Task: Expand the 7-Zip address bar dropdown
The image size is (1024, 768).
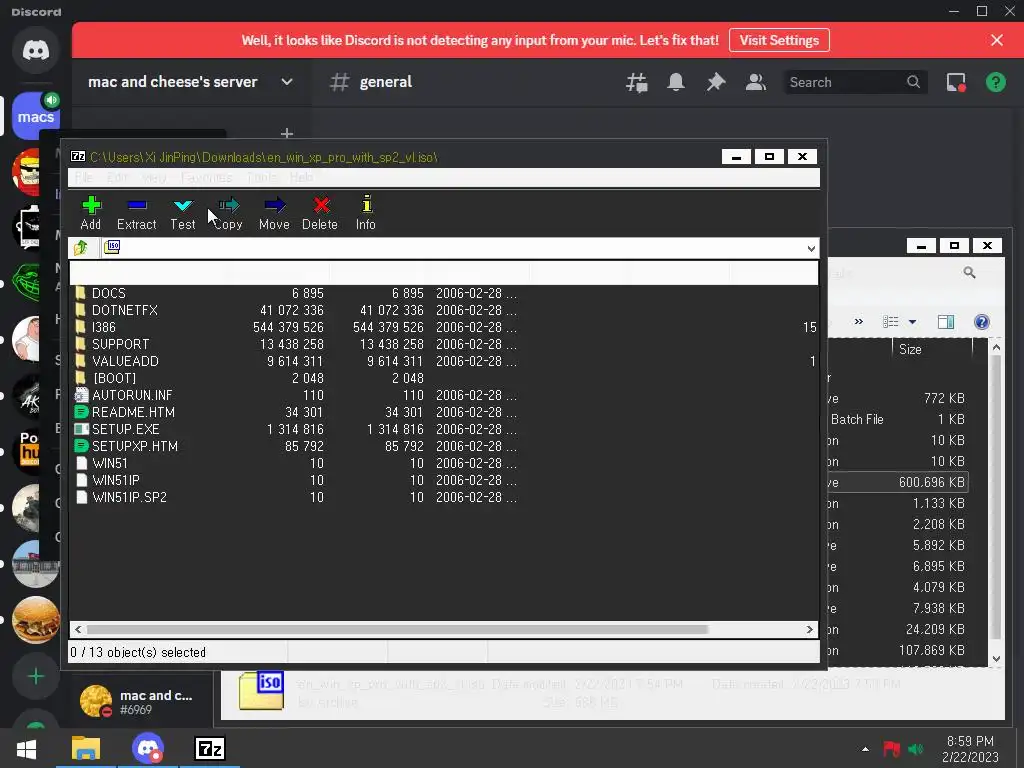Action: pos(810,248)
